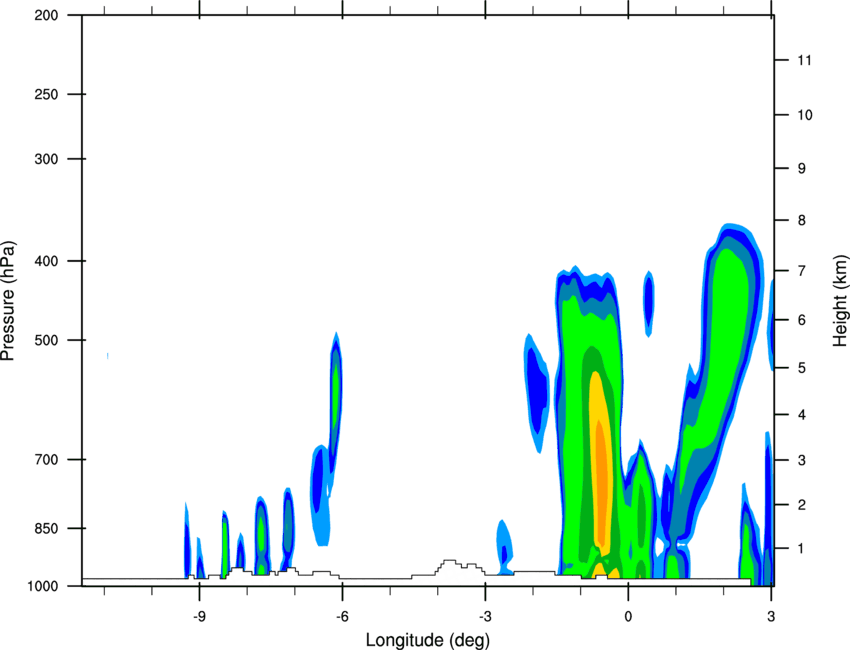Click longitude tick label '-9'
Screen dimensions: 850x650
pyautogui.click(x=199, y=616)
